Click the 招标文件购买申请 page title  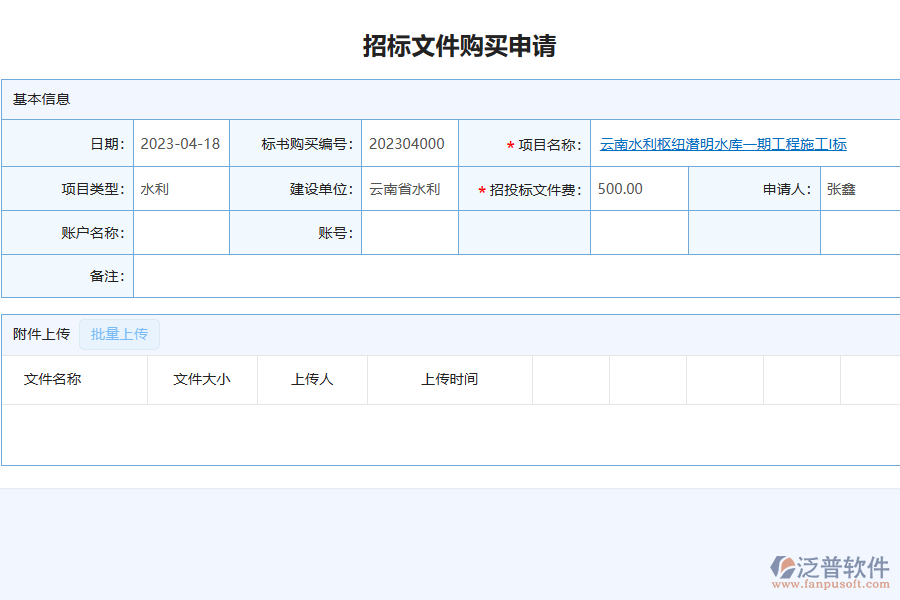tap(460, 44)
